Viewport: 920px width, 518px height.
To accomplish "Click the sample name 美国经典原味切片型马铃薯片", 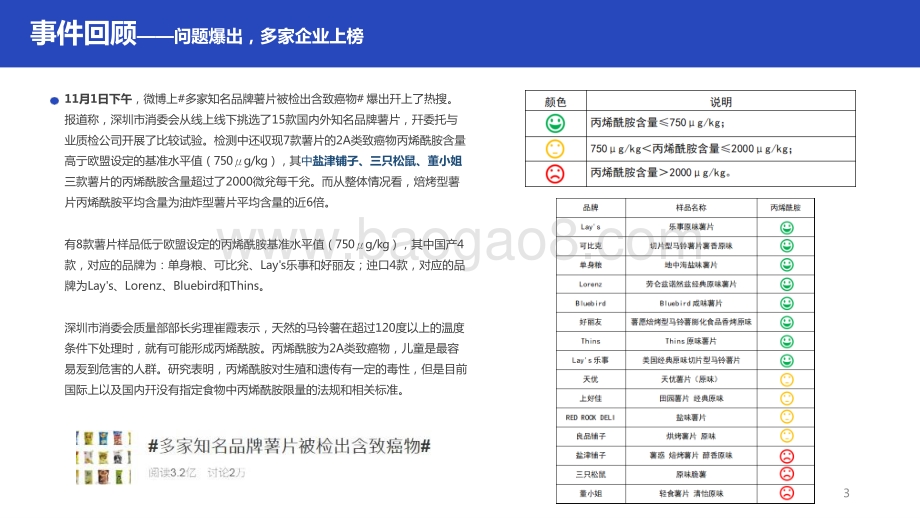I will click(691, 360).
